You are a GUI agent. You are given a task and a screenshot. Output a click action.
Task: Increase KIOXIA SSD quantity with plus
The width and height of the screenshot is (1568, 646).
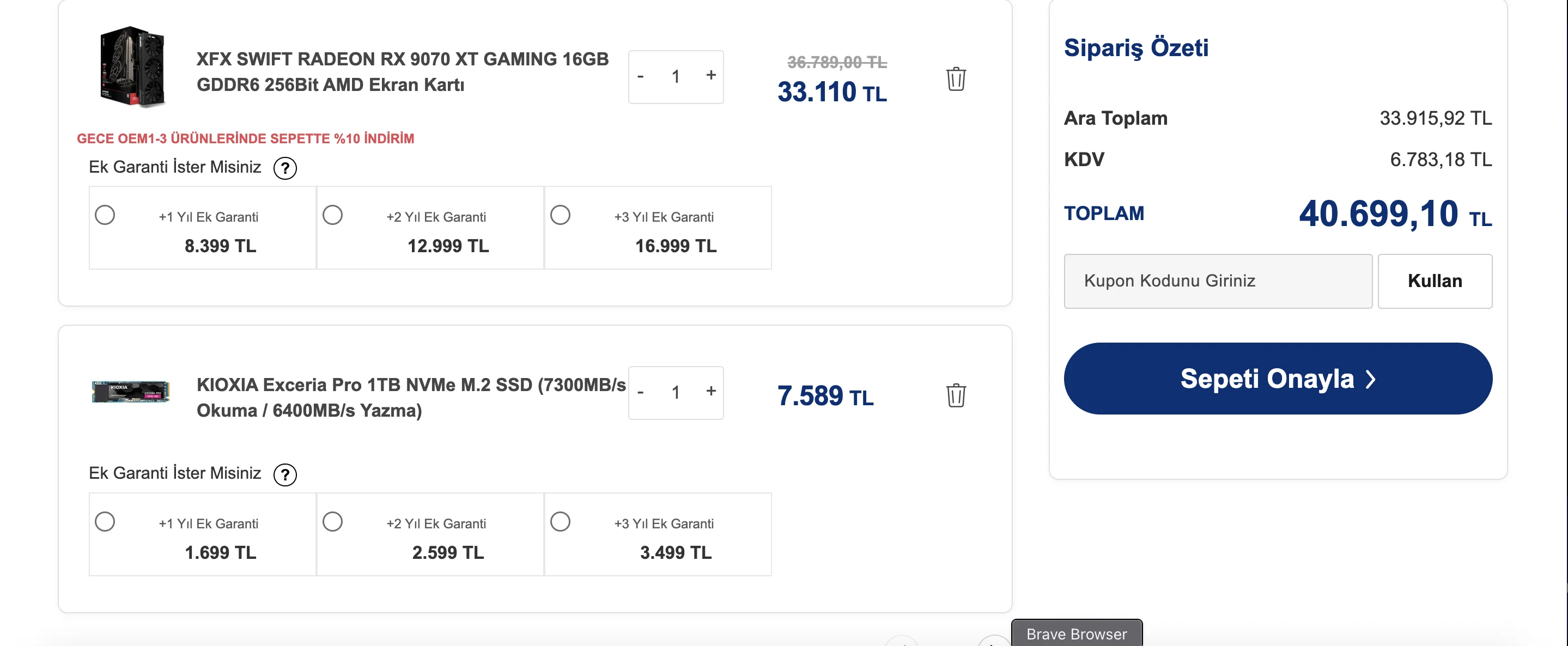pyautogui.click(x=710, y=391)
